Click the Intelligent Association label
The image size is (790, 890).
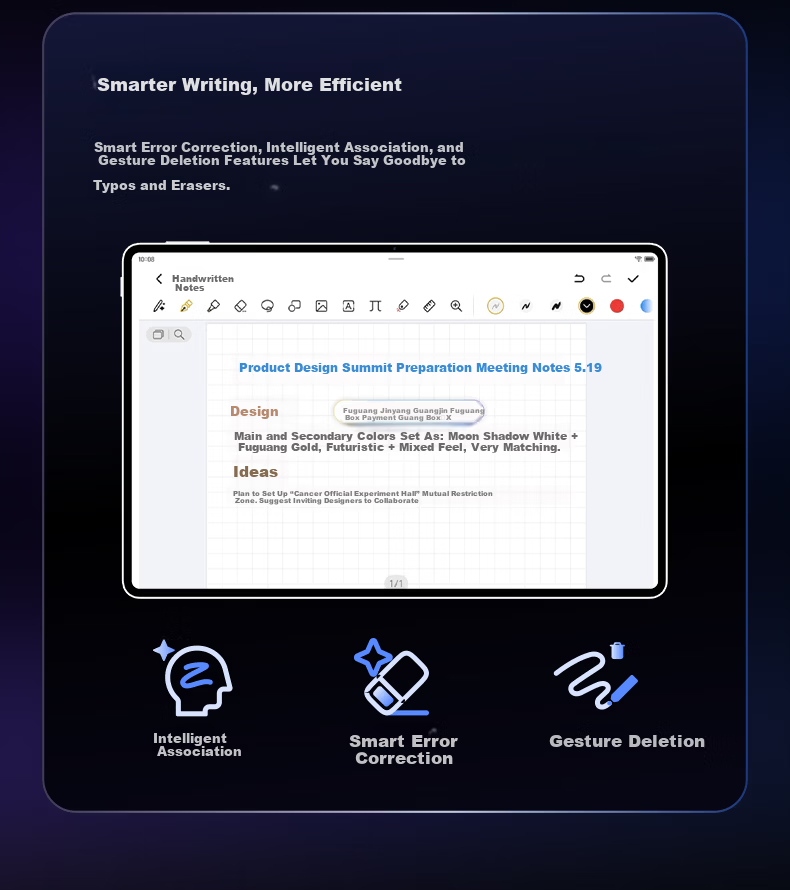pyautogui.click(x=198, y=745)
